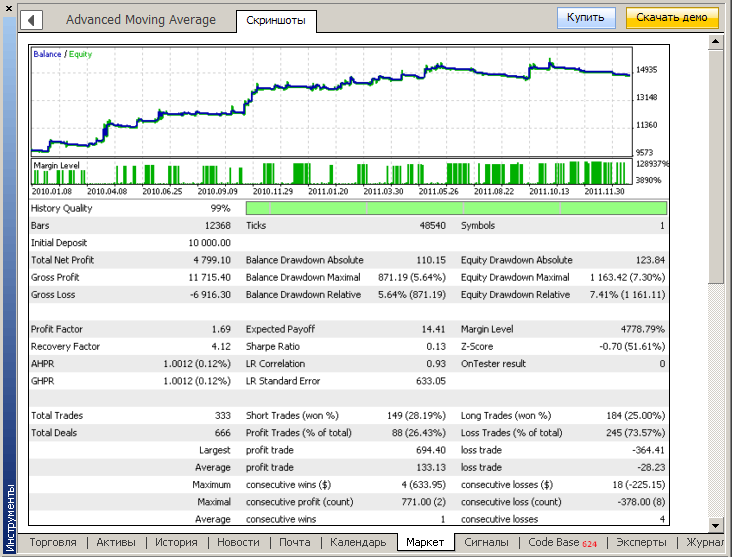
Task: Click the Total Deals value 666
Action: [x=223, y=433]
